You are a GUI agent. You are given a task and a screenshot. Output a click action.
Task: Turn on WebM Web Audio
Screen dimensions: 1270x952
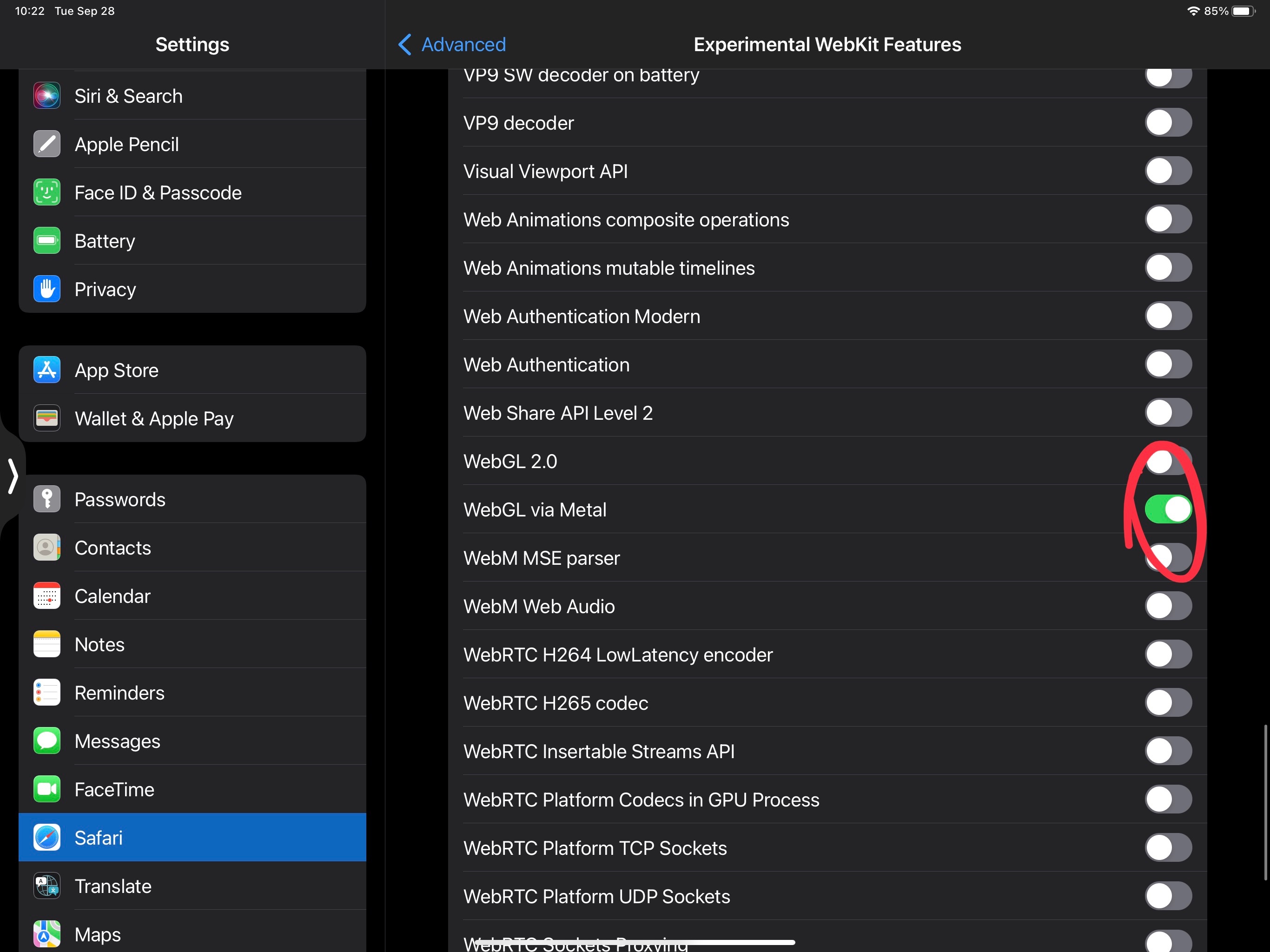click(x=1168, y=605)
